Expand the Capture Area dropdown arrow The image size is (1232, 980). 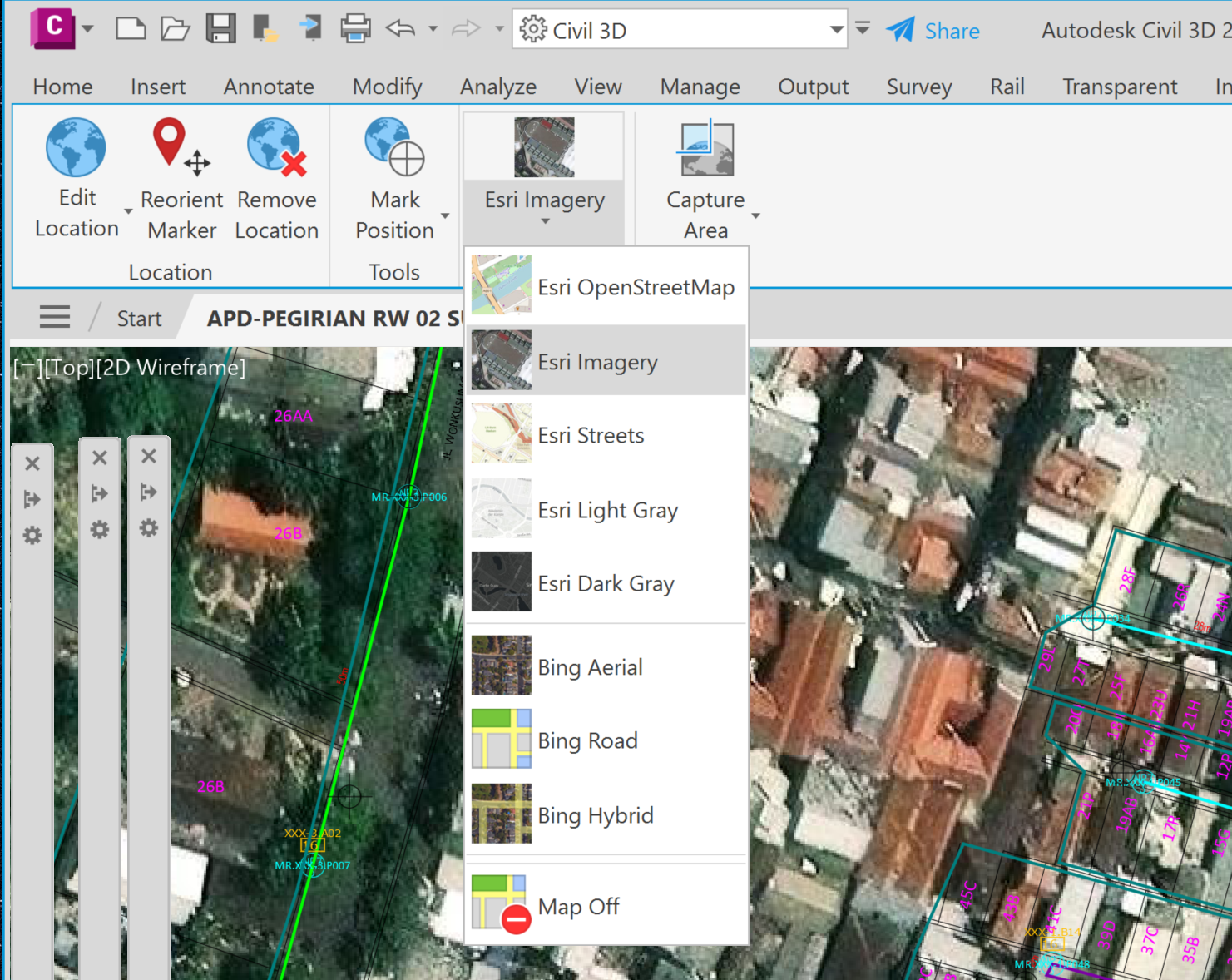[x=756, y=216]
